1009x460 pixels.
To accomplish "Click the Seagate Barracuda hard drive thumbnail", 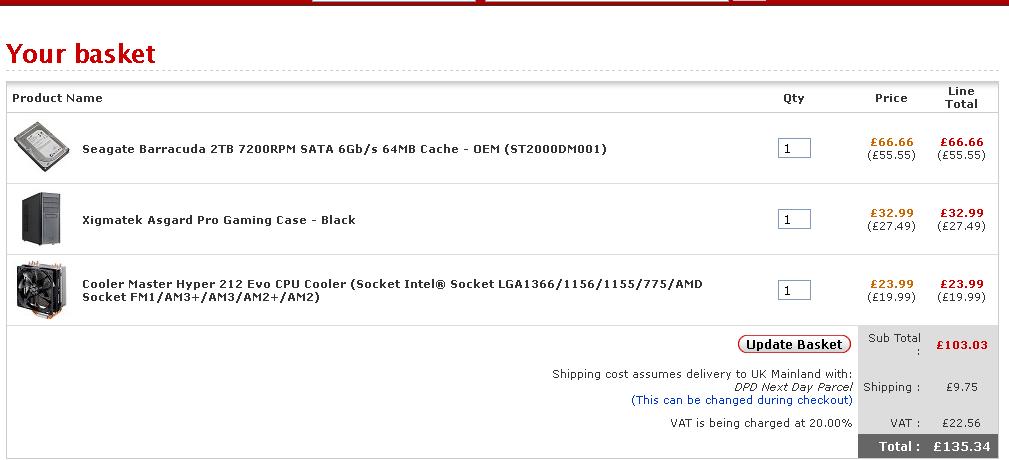I will (x=39, y=149).
